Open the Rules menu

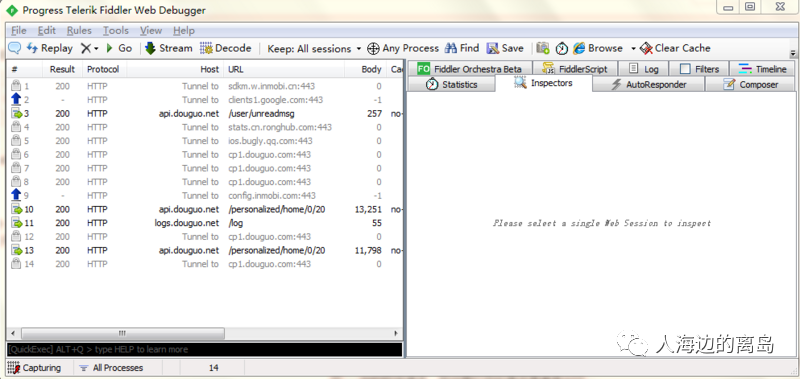coord(79,31)
